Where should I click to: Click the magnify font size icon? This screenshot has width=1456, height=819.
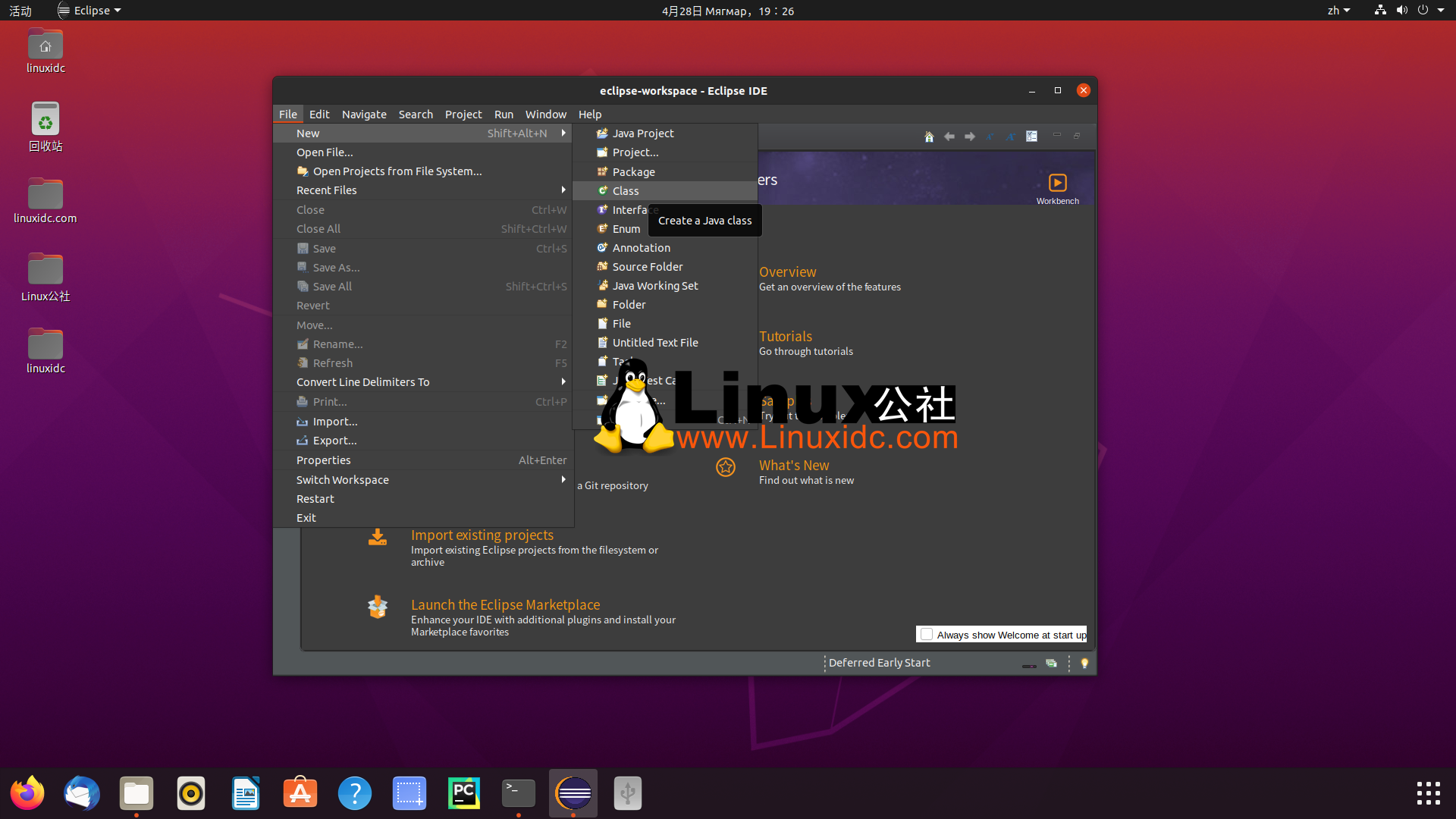point(1011,136)
